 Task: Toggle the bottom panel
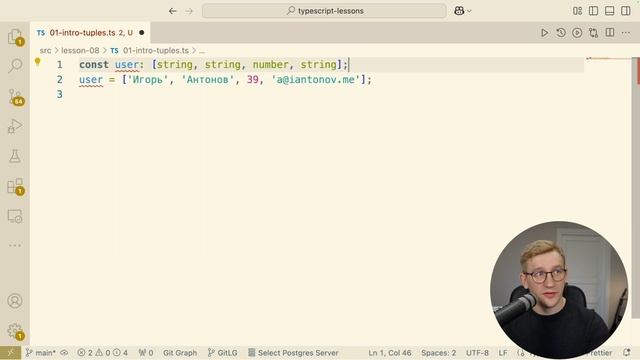coord(609,11)
